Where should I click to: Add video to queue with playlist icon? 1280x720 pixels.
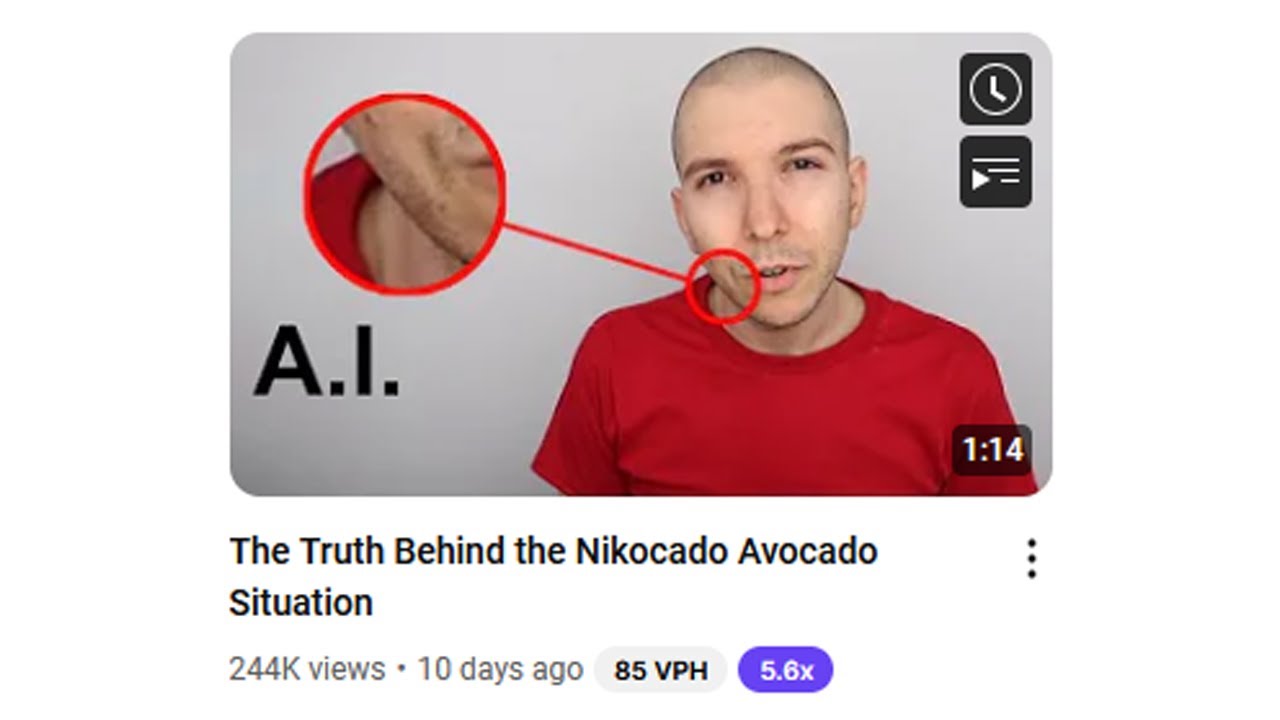[995, 172]
